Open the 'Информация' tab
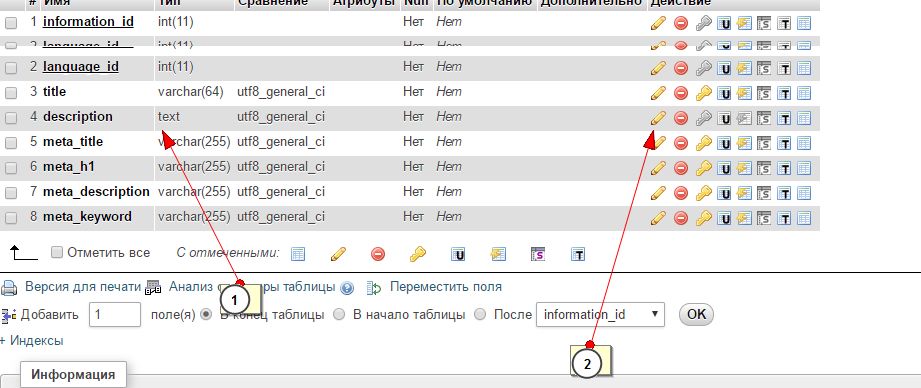This screenshot has height=388, width=921. 73,374
